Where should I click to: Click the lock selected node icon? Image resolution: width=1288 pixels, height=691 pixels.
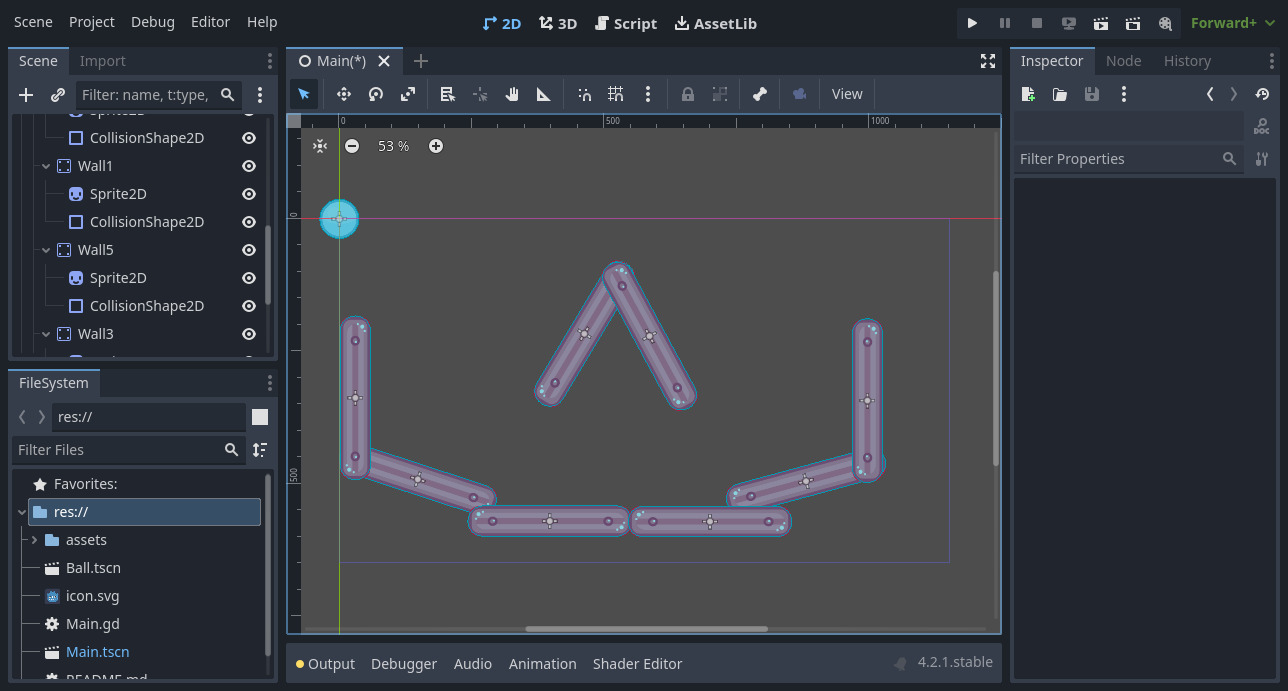(688, 94)
